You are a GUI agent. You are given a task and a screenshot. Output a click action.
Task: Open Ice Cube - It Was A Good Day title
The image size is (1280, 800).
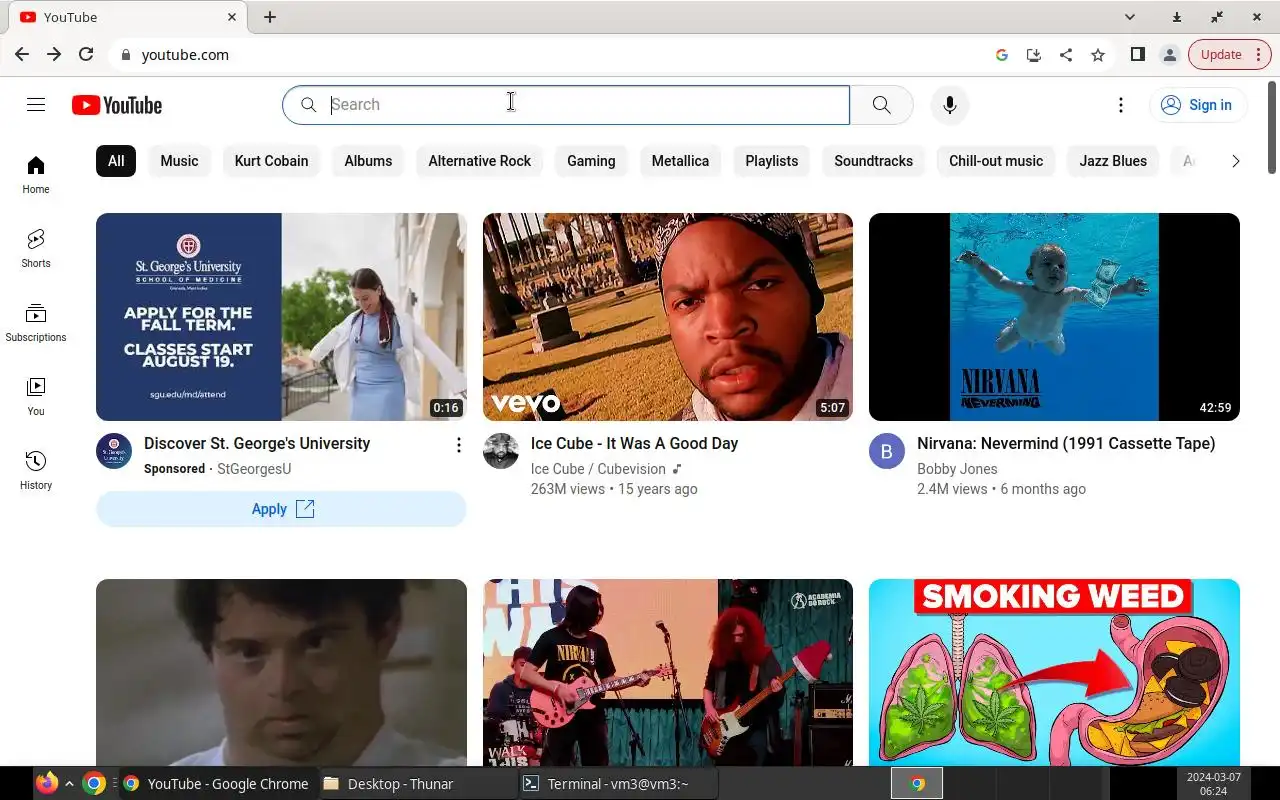(634, 444)
